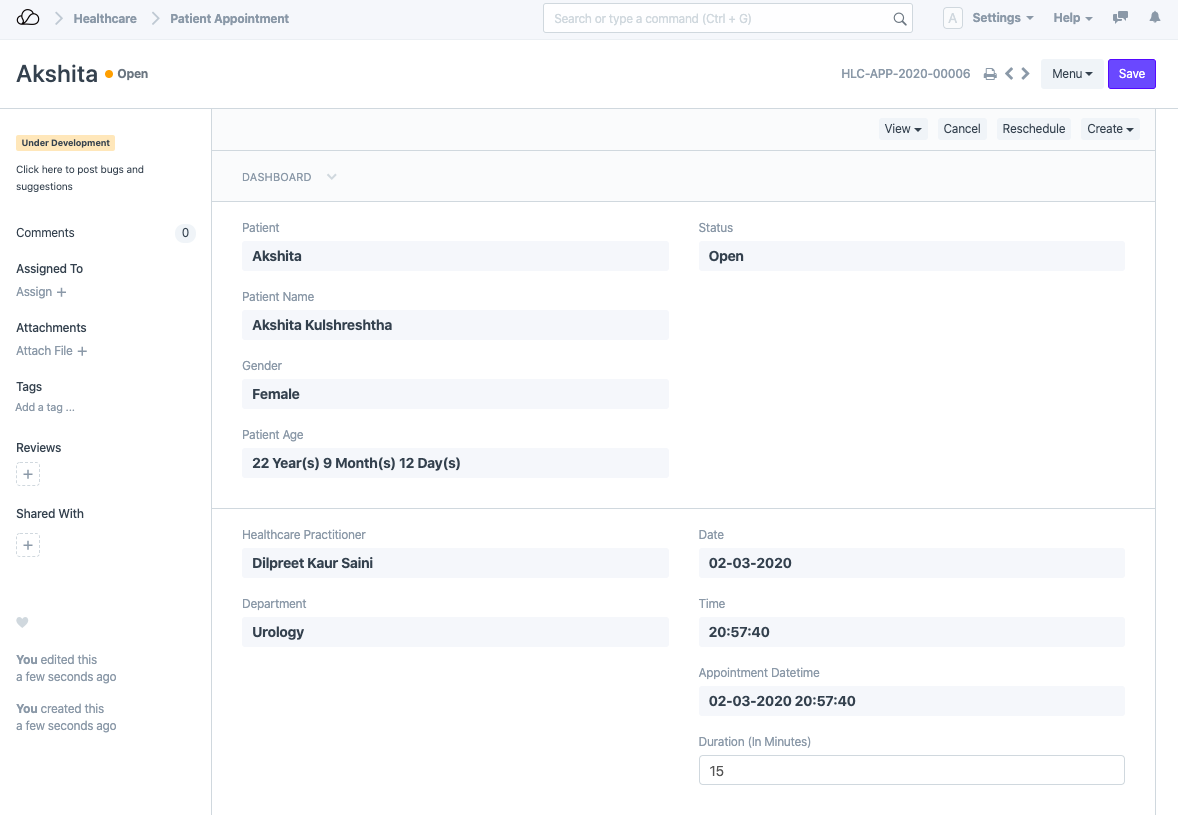The height and width of the screenshot is (815, 1178).
Task: Open the Help menu
Action: click(x=1072, y=18)
